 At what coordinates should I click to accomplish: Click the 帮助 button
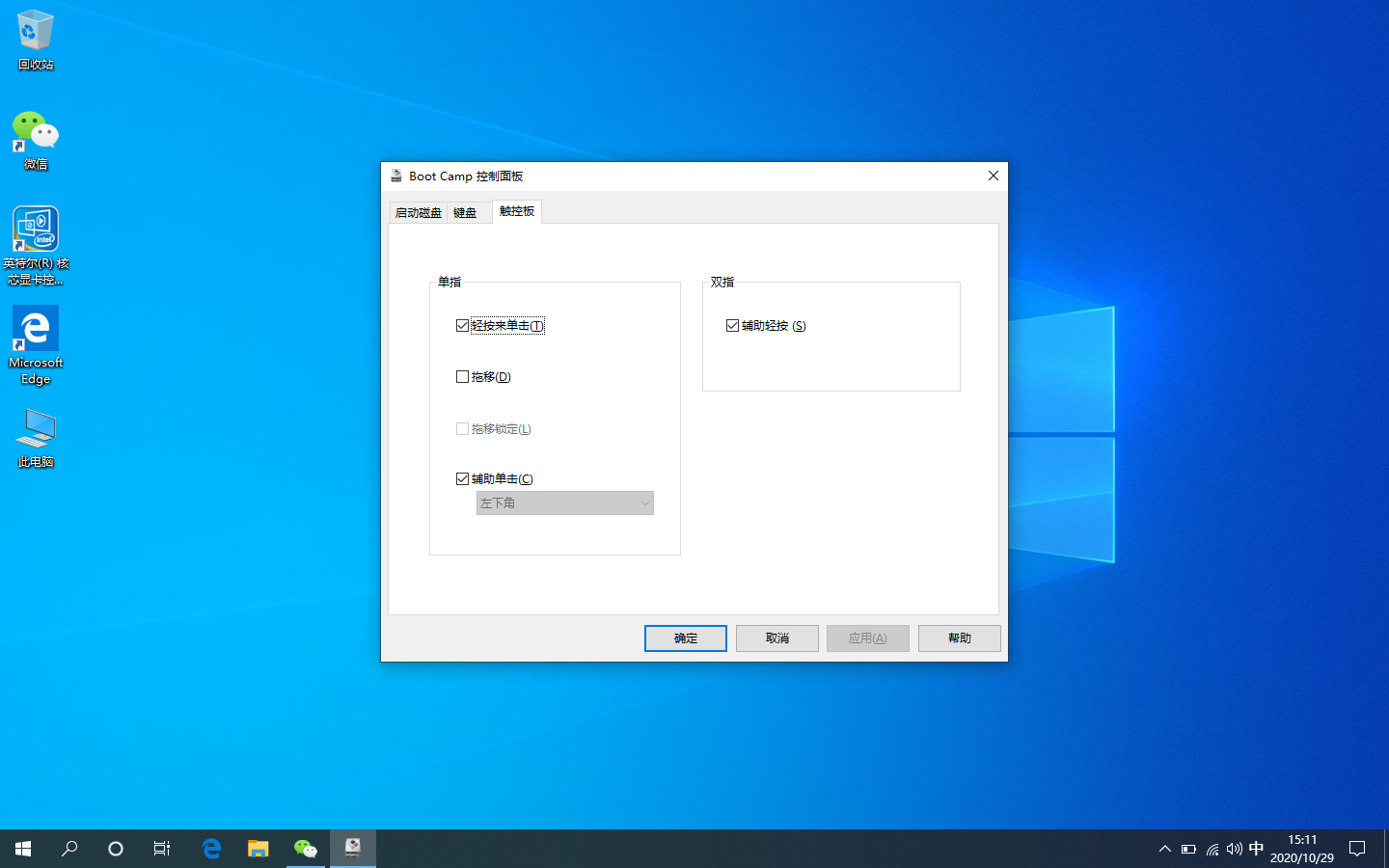pyautogui.click(x=959, y=637)
